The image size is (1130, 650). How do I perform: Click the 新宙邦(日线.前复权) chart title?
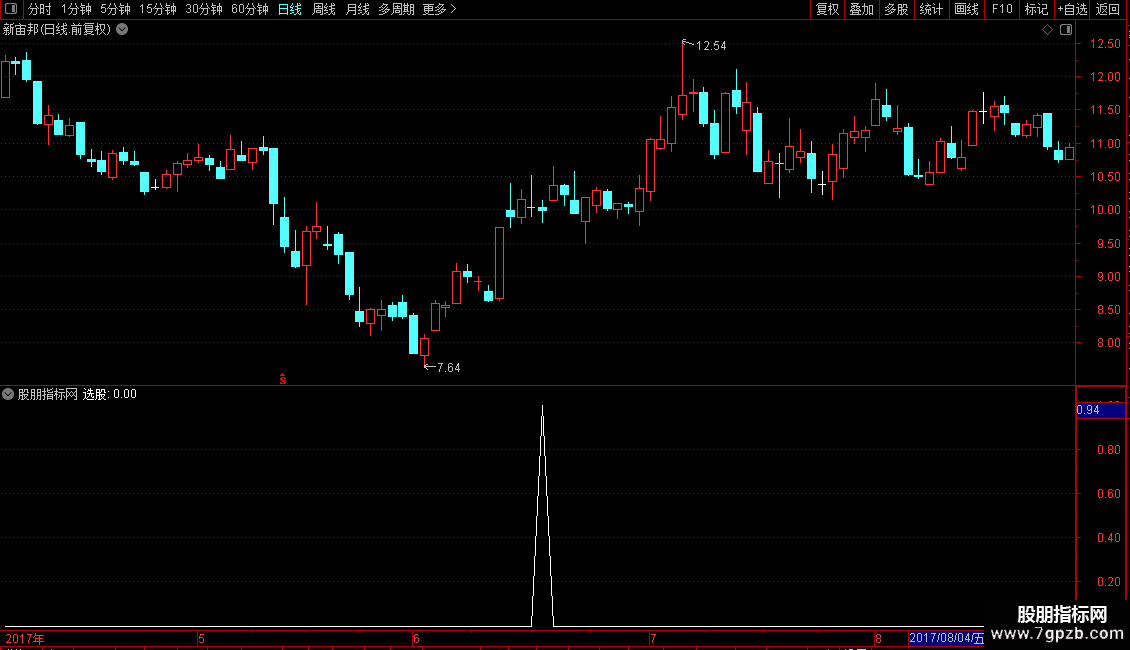pos(57,29)
